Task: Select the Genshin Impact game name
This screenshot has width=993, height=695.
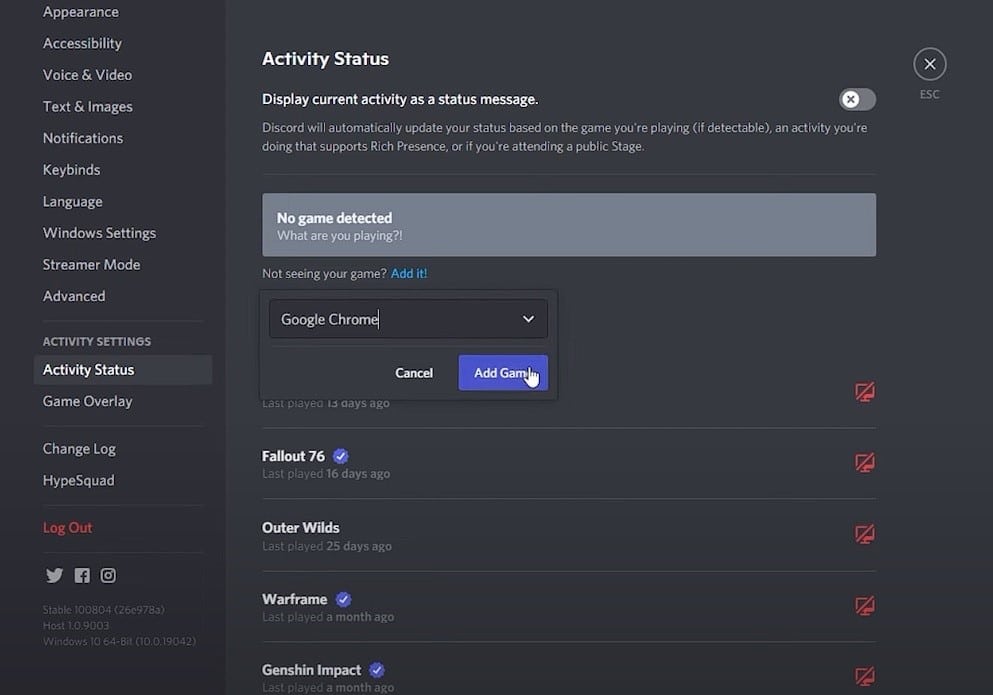Action: click(312, 670)
